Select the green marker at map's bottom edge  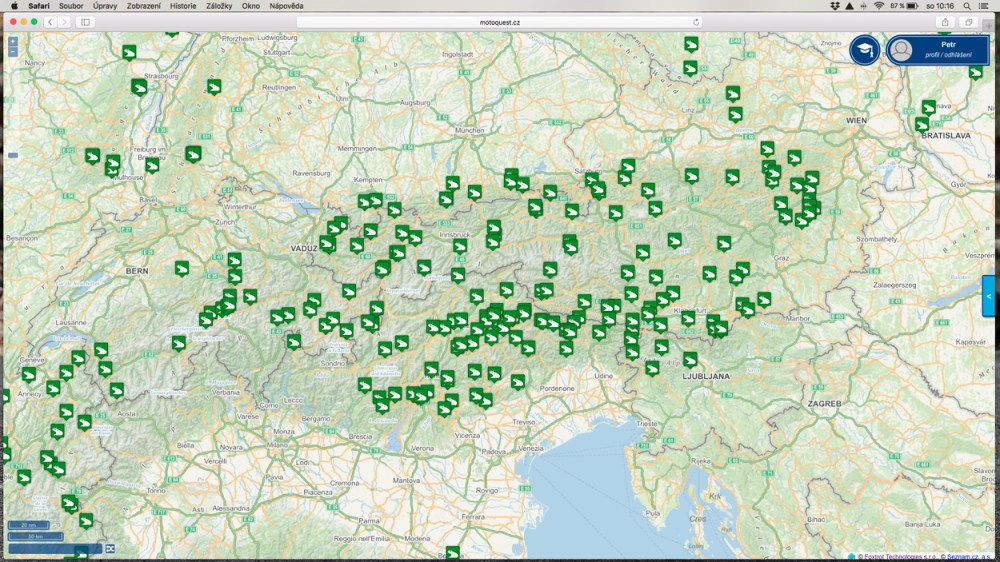(452, 553)
